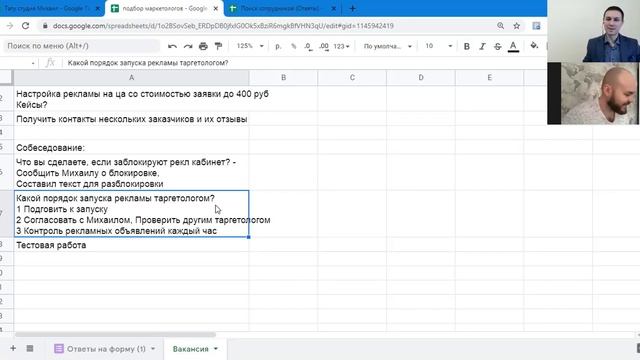Toggle strikethrough formatting
This screenshot has width=640, height=360.
coord(498,46)
